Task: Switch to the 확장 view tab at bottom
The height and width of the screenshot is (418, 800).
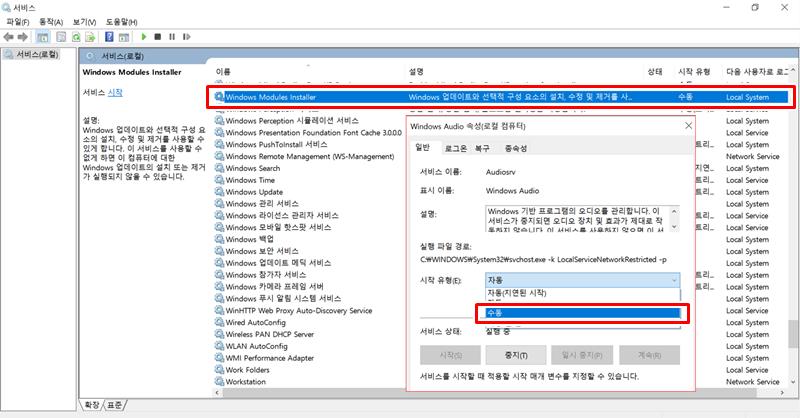Action: point(92,405)
